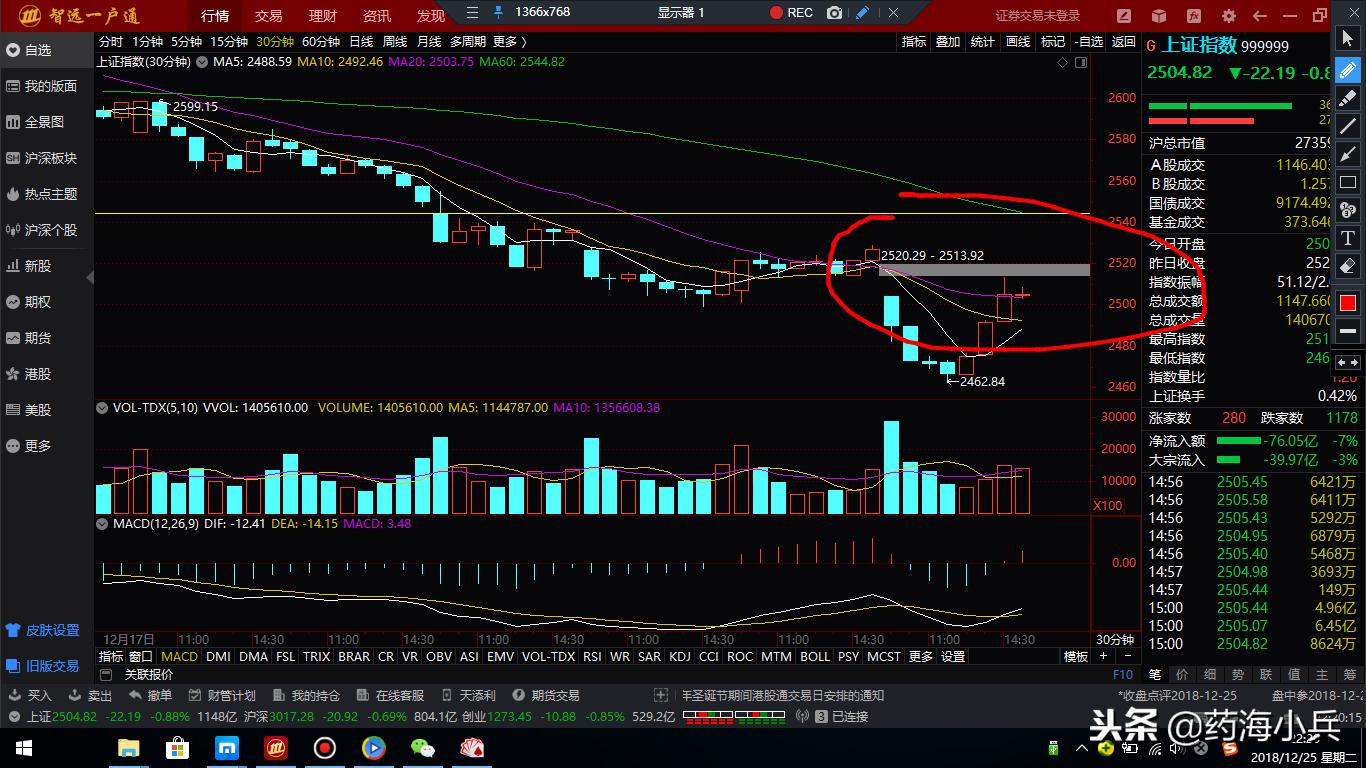Switch to the 交易 tab
Screen dimensions: 1366x768
click(269, 16)
